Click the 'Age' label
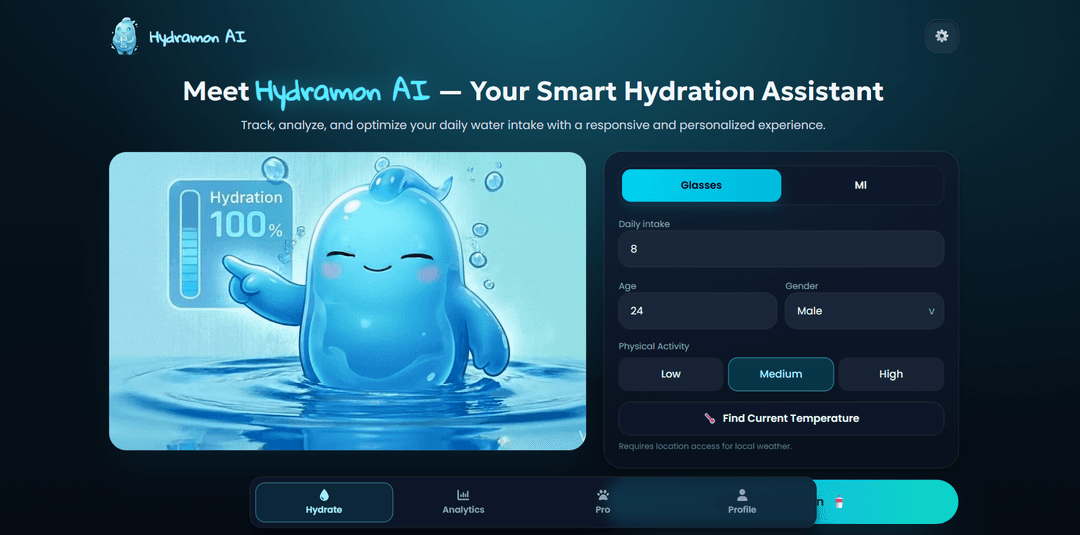1080x535 pixels. coord(627,286)
